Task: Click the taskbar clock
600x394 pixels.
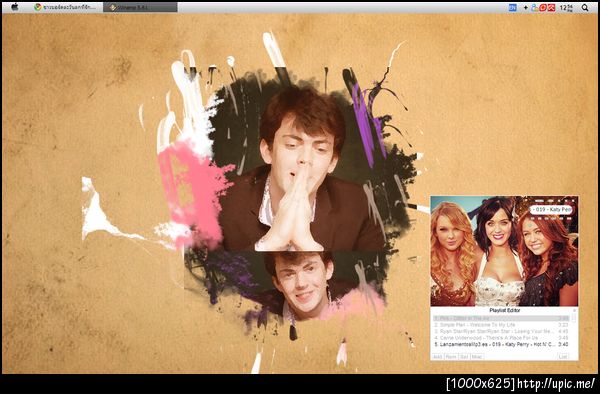Action: click(566, 7)
